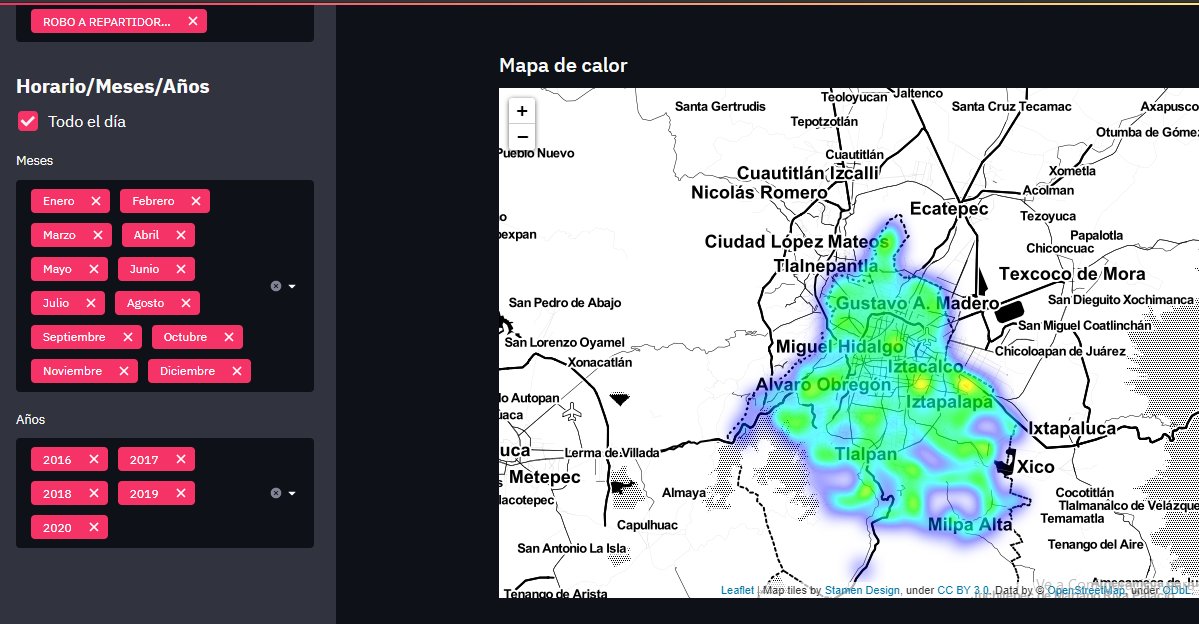The width and height of the screenshot is (1199, 624).
Task: Remove Marzo from the months
Action: (x=98, y=235)
